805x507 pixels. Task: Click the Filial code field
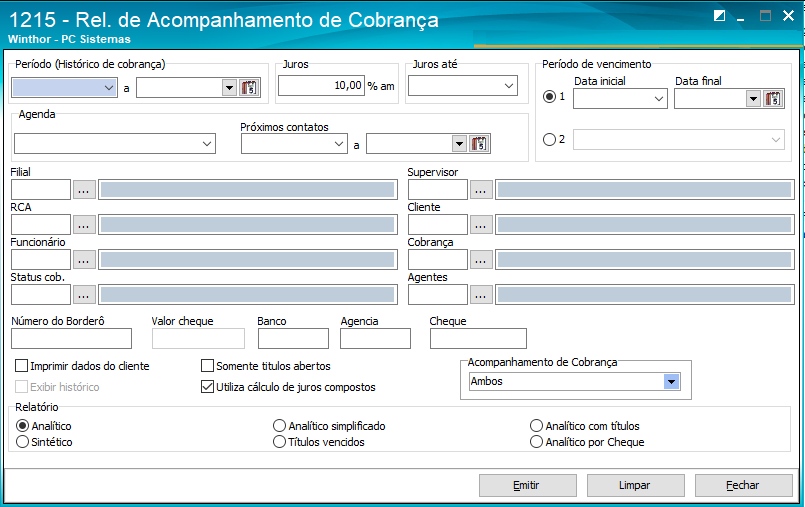coord(41,189)
